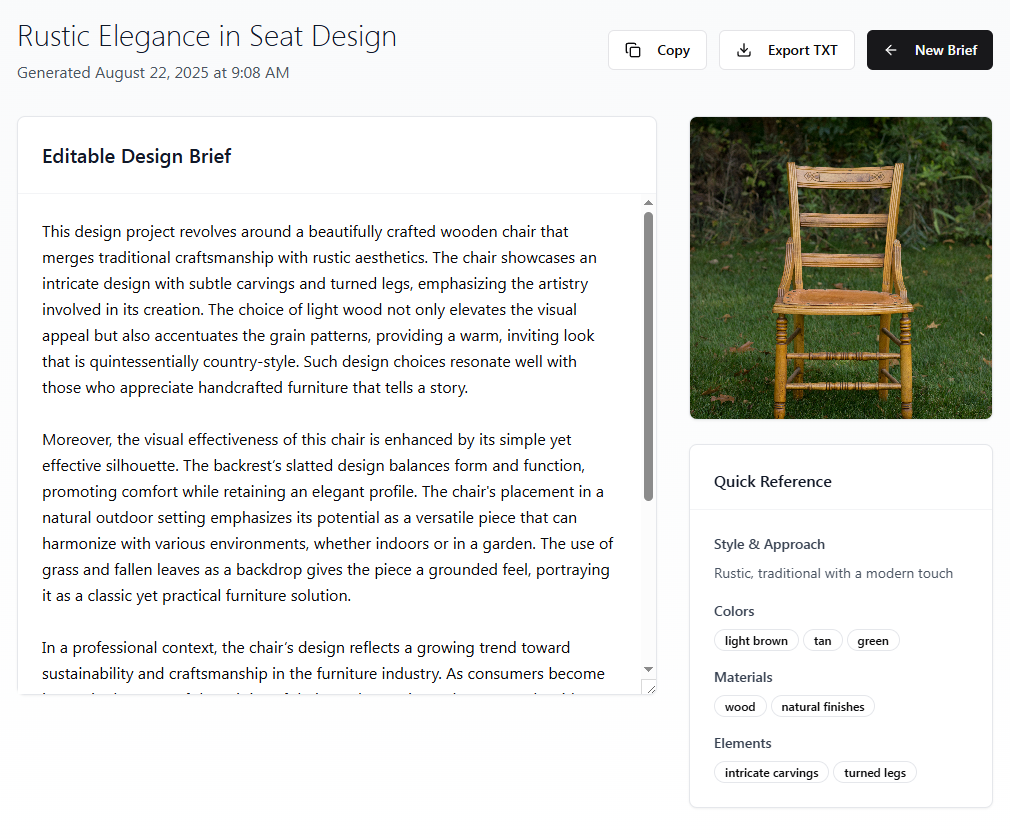Screen dimensions: 1010x838
Task: Start a New Brief
Action: pyautogui.click(x=930, y=50)
